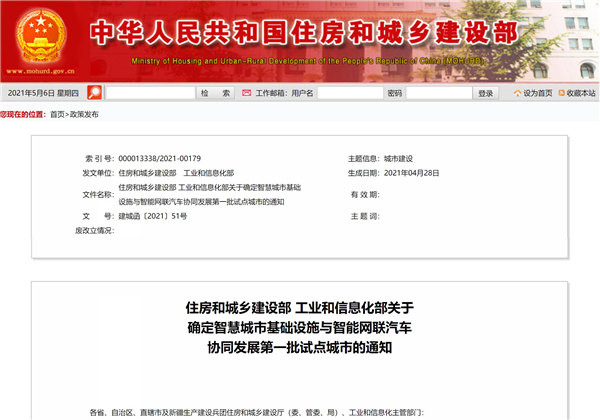Click the 登录 login button
600x420 pixels.
(486, 93)
